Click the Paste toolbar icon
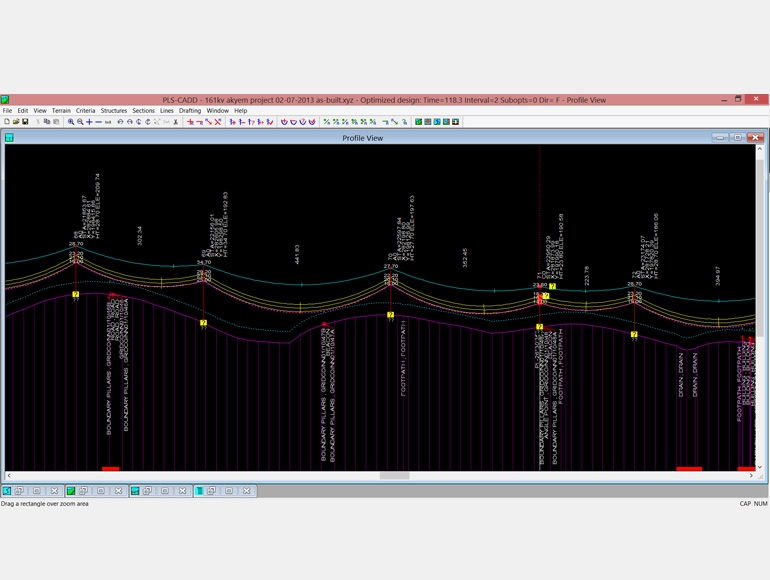Viewport: 770px width, 580px height. [56, 122]
